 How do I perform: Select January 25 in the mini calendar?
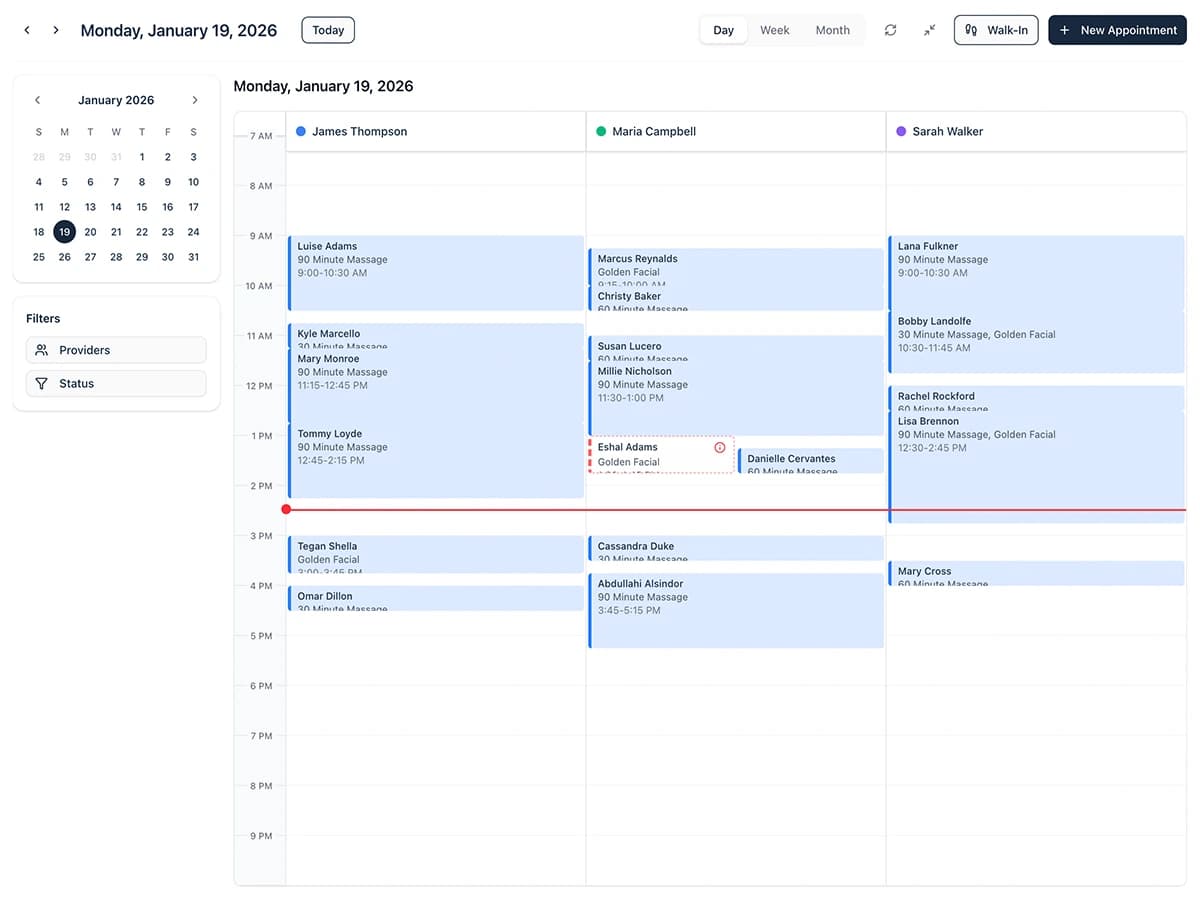click(38, 257)
